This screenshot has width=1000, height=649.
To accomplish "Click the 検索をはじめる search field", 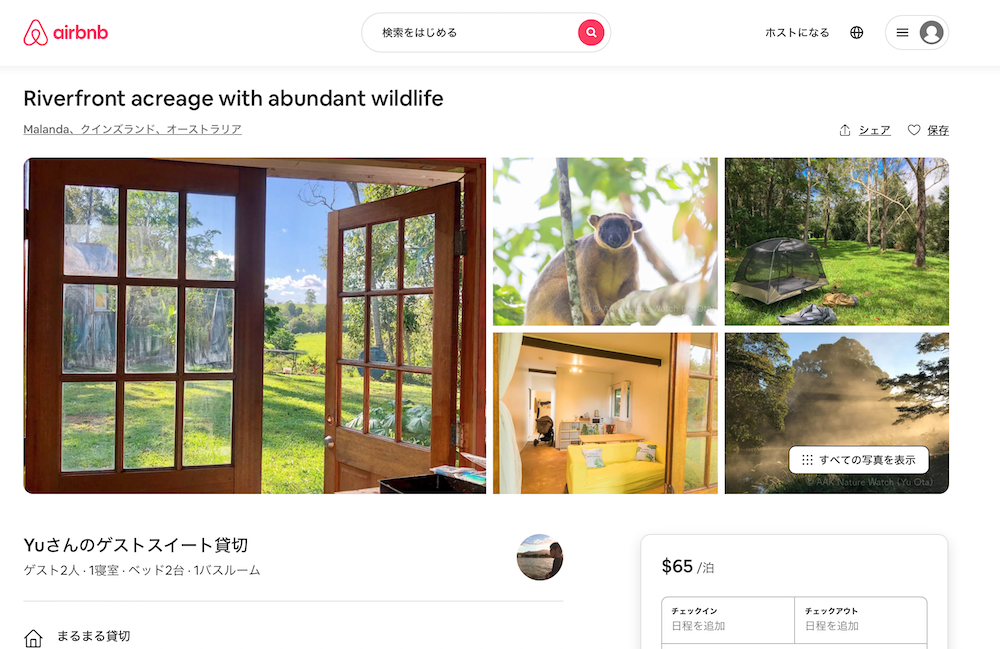I will tap(472, 33).
